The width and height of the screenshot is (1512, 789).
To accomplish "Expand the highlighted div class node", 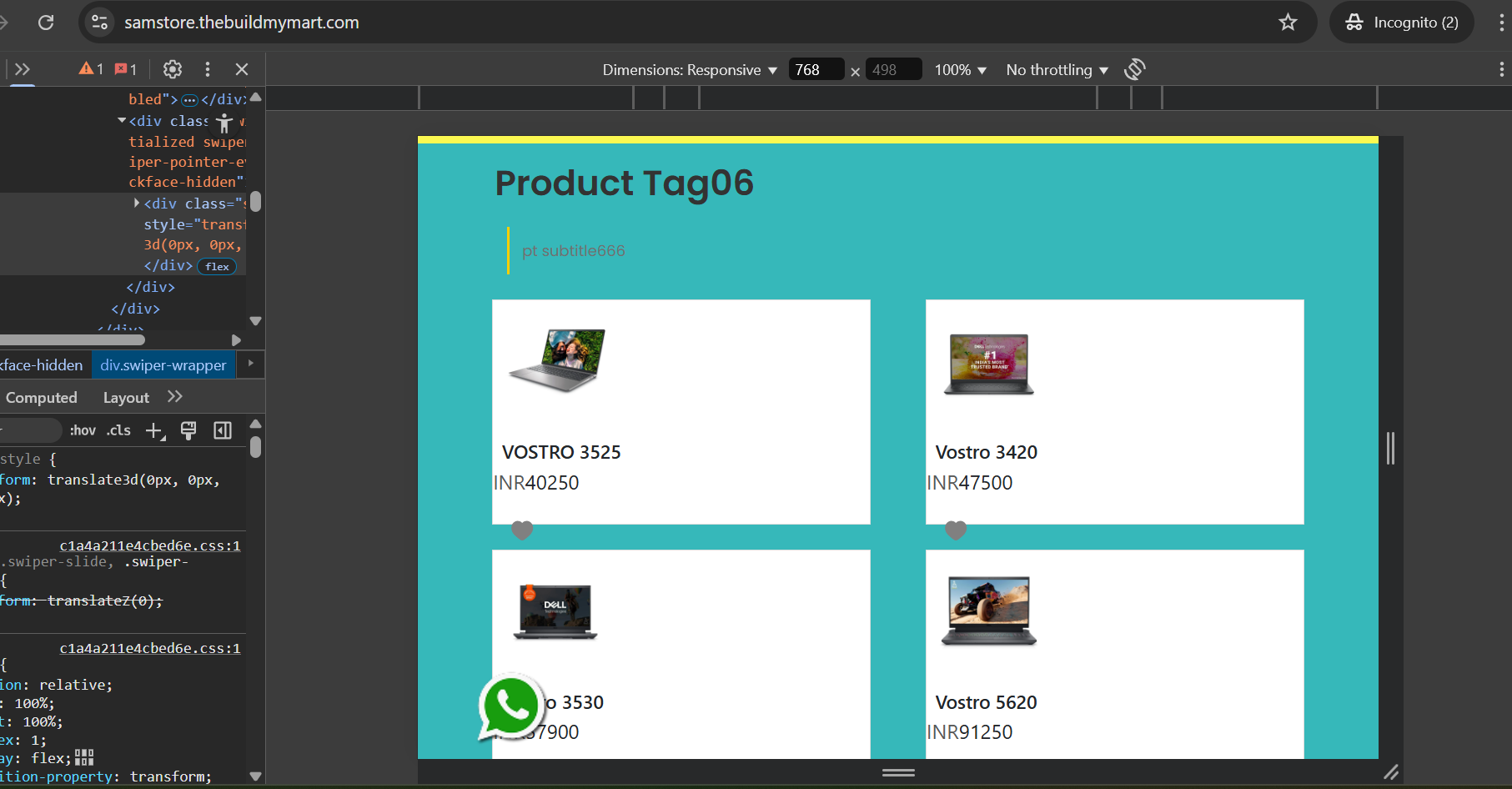I will [x=137, y=204].
